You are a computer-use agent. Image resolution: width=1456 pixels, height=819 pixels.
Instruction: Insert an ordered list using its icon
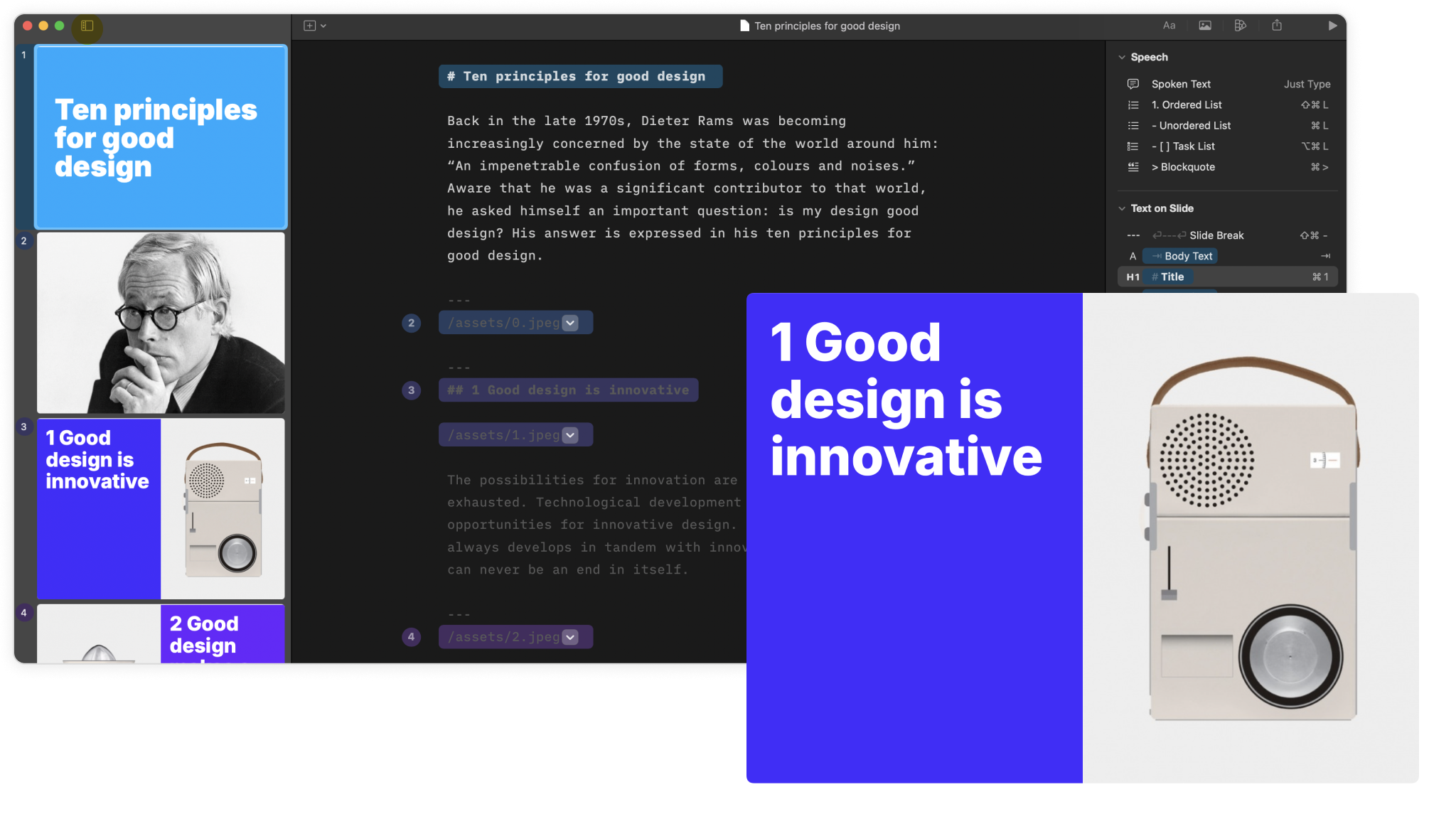click(1133, 105)
